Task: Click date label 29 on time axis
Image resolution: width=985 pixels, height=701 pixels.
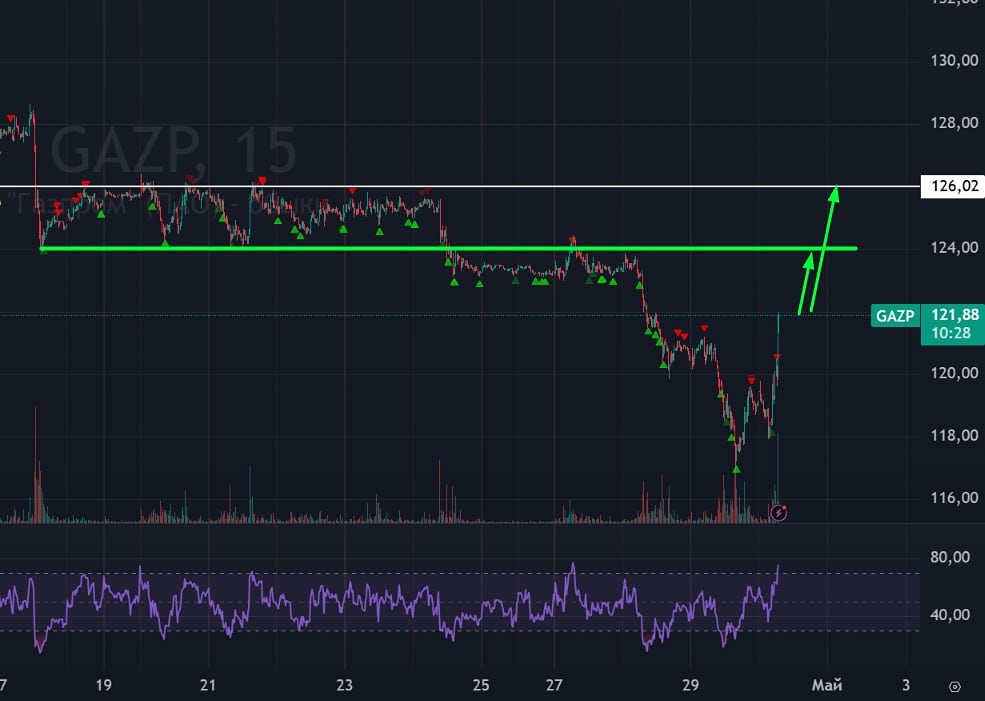Action: point(690,685)
